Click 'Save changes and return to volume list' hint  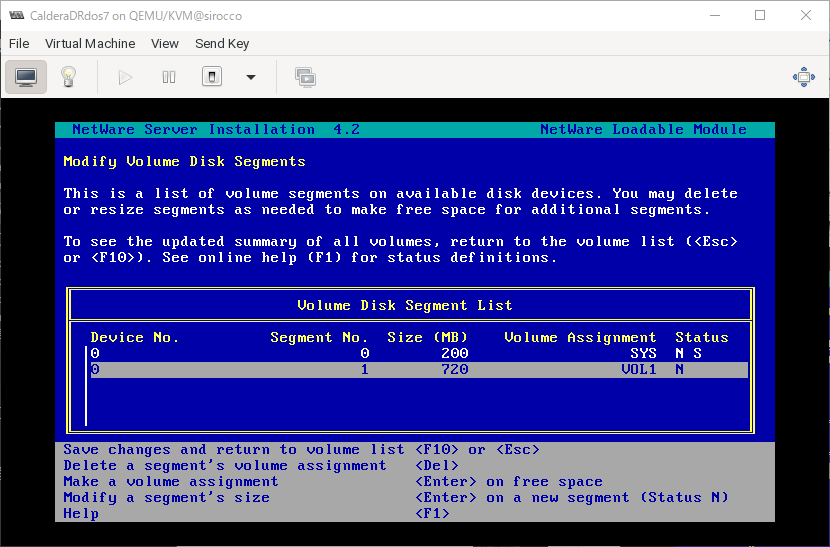tap(301, 450)
